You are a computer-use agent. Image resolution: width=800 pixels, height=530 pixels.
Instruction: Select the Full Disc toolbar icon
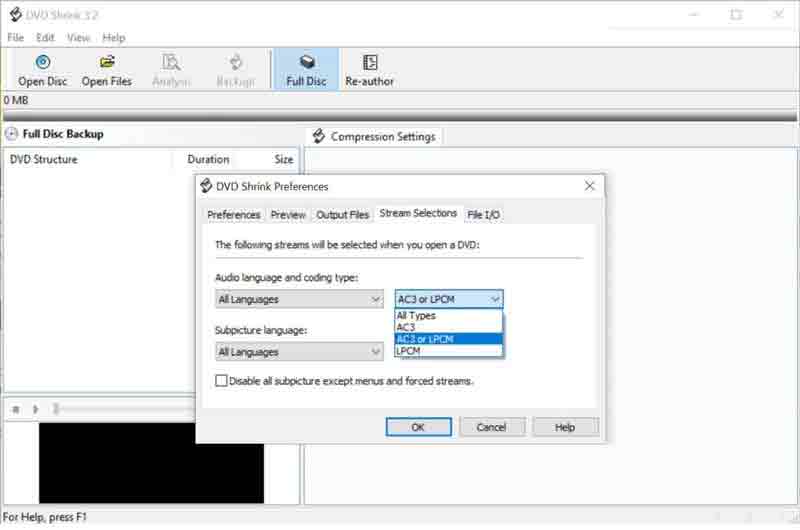(307, 62)
